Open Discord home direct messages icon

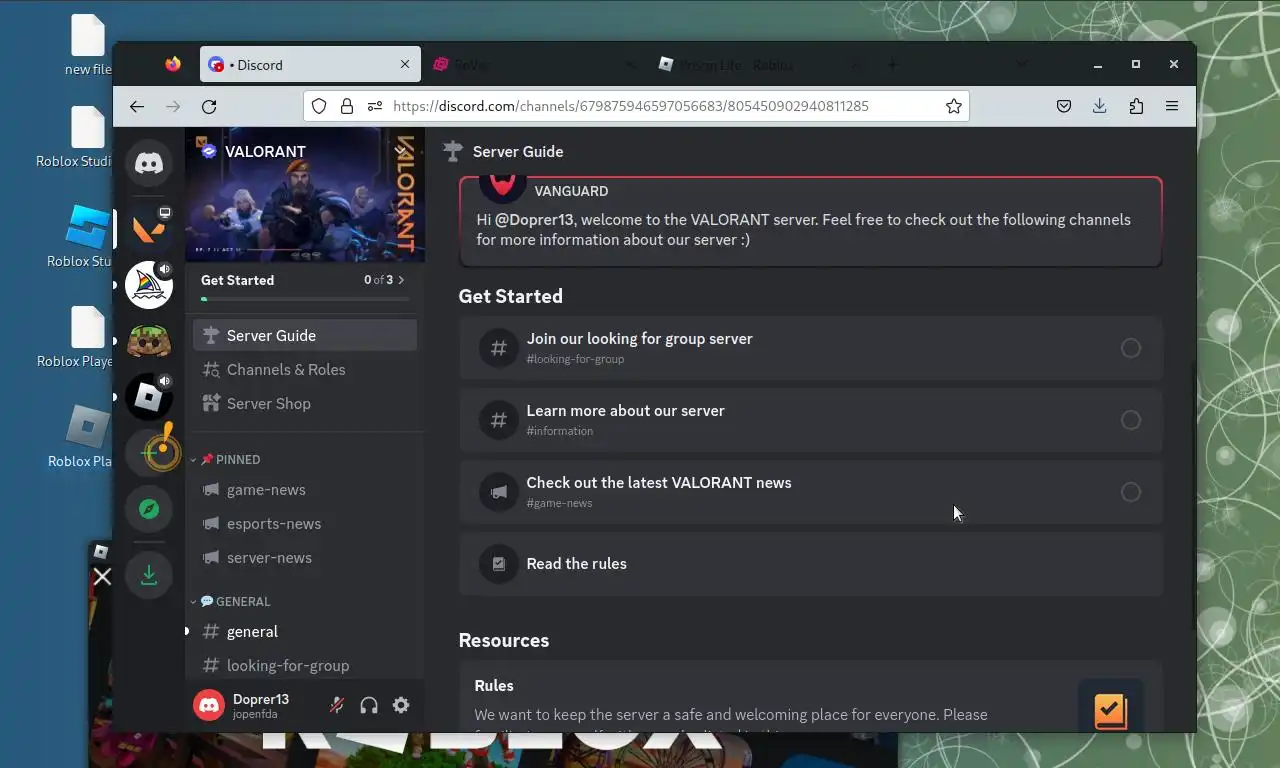click(x=149, y=163)
